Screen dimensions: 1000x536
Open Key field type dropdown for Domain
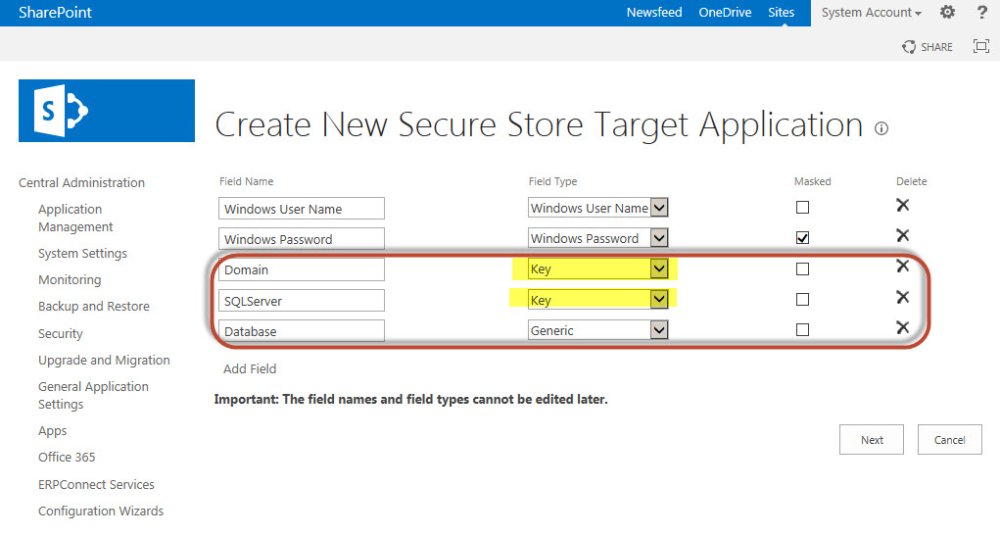[598, 269]
